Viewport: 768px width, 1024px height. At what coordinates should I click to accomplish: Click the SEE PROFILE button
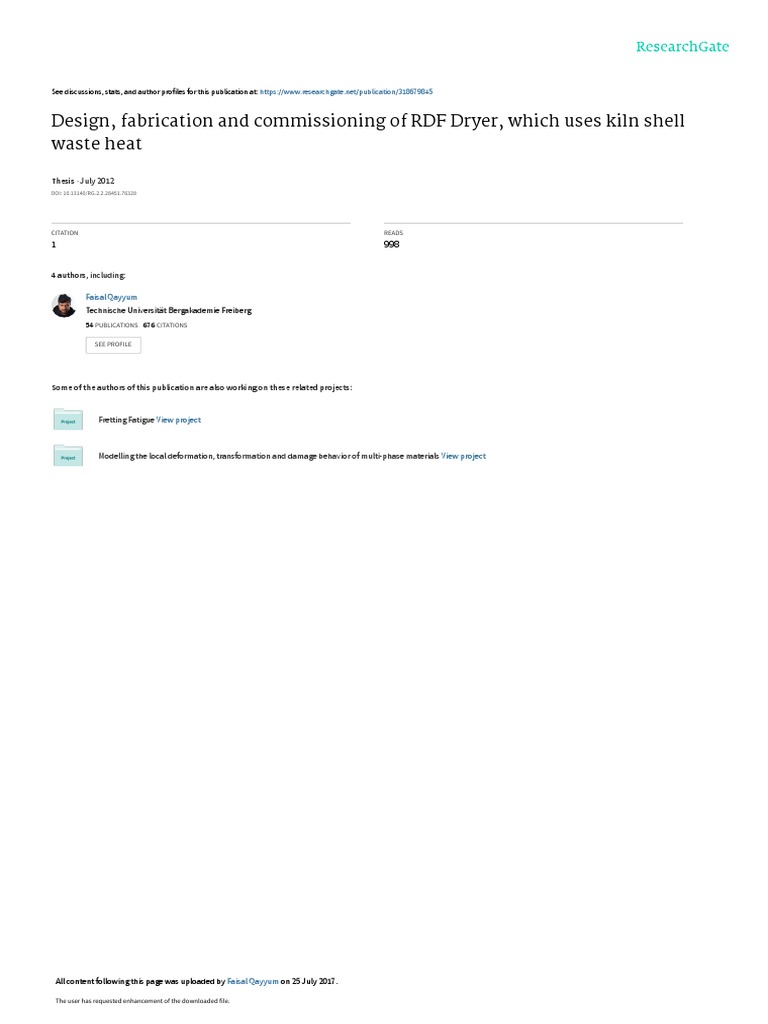[113, 345]
